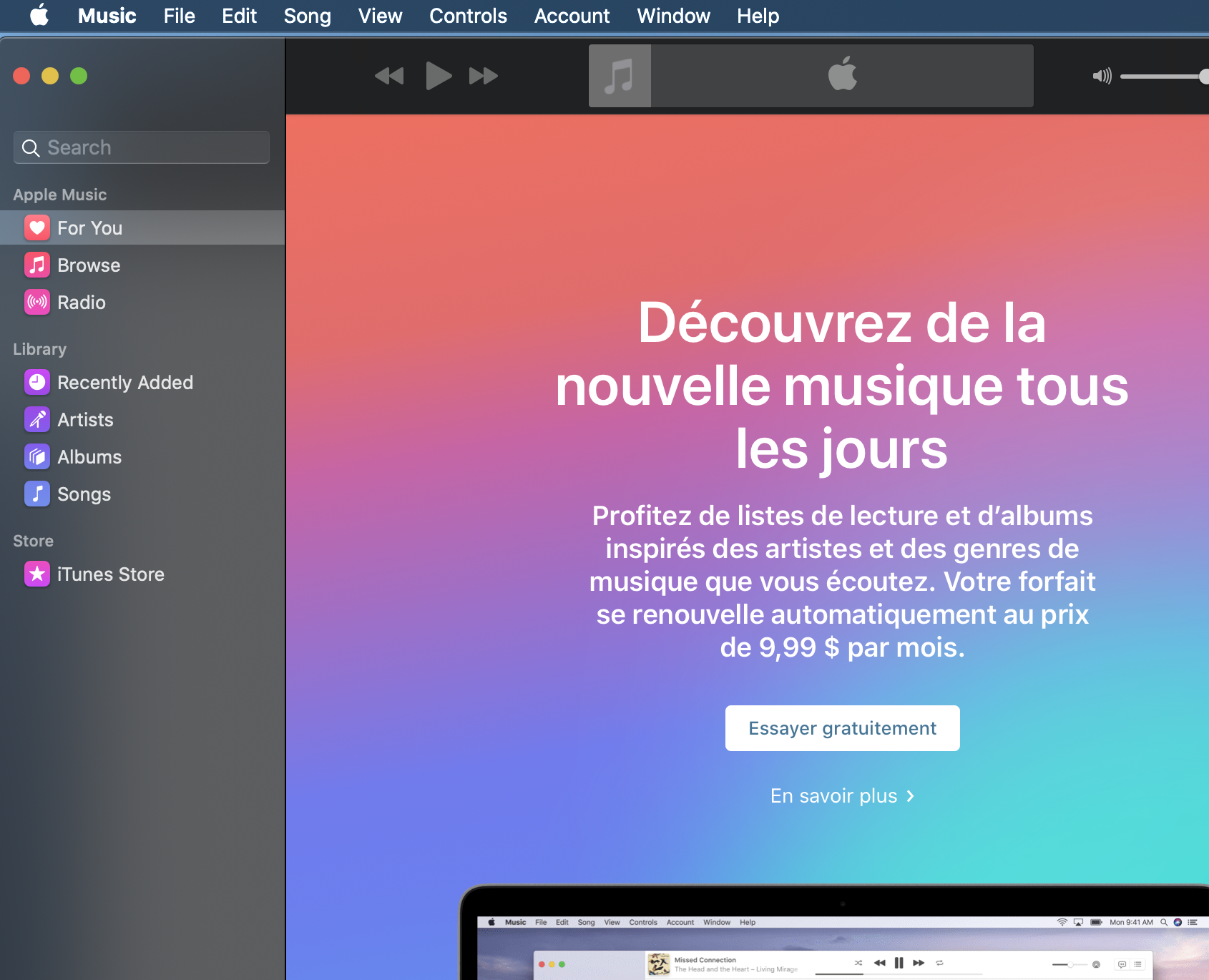
Task: Click the Recently Added clock icon
Action: click(37, 382)
